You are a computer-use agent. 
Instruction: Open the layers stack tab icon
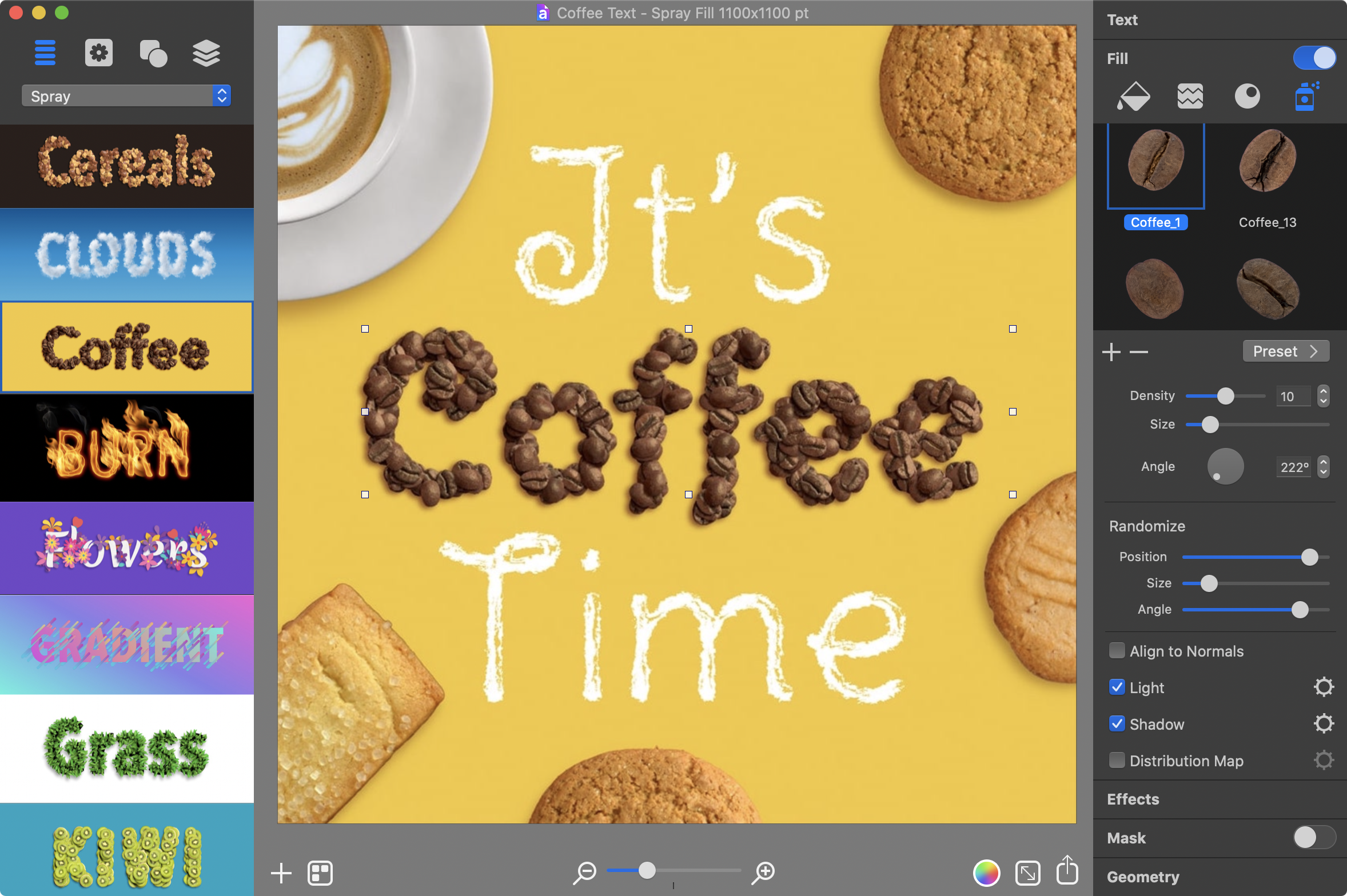click(x=206, y=53)
